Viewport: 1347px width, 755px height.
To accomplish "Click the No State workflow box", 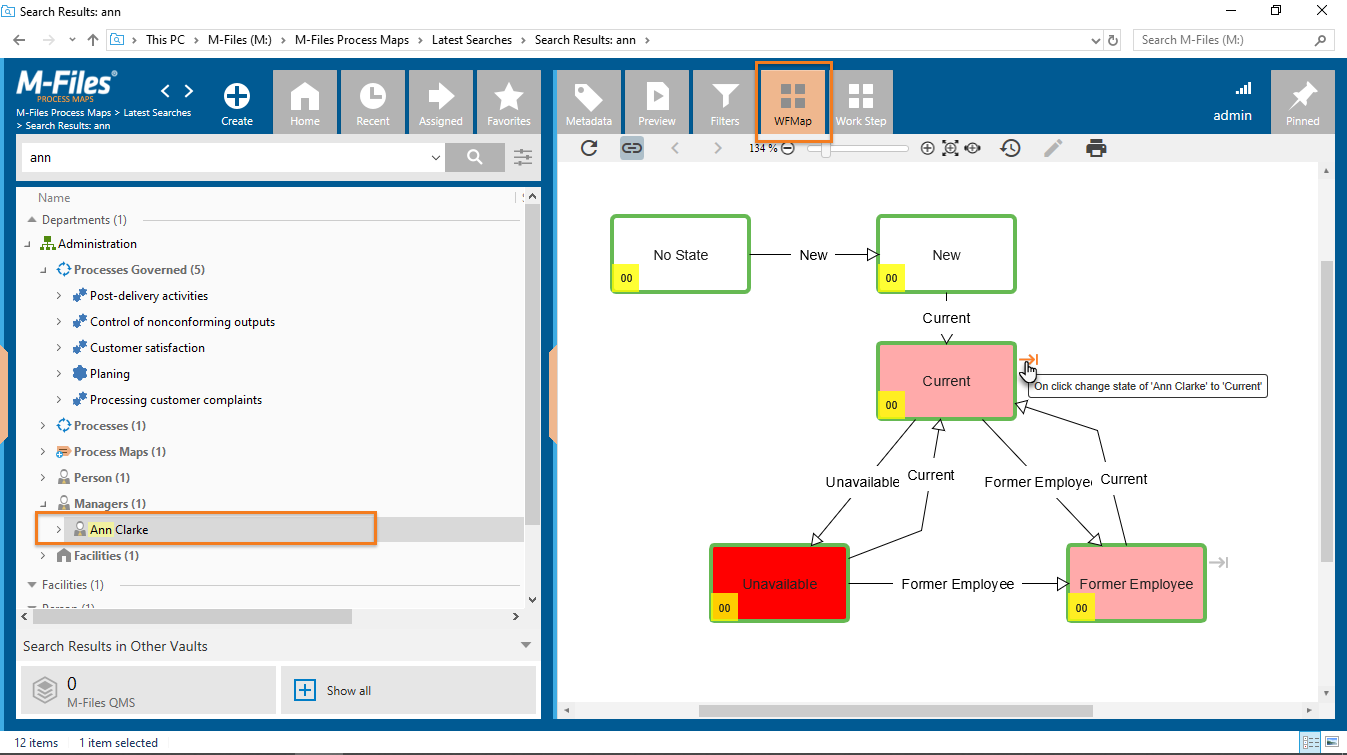I will coord(680,254).
